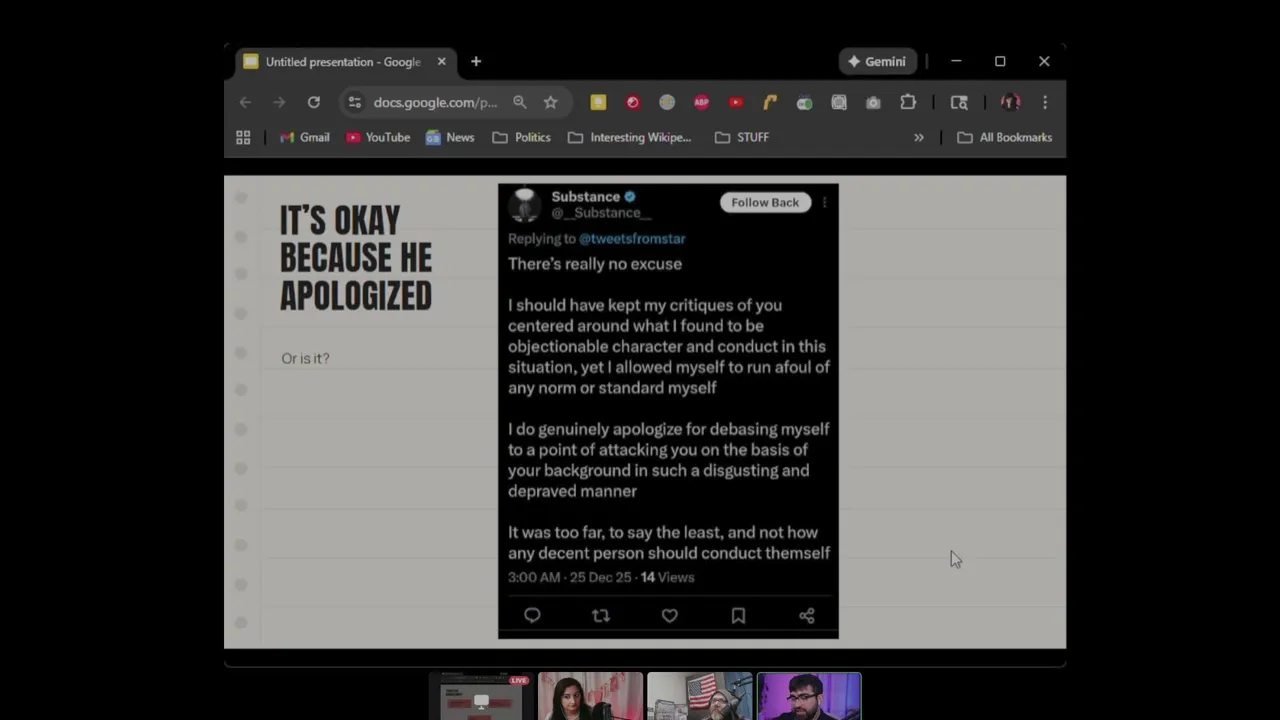1280x720 pixels.
Task: Select the LIVE screen-share thumbnail
Action: point(481,697)
